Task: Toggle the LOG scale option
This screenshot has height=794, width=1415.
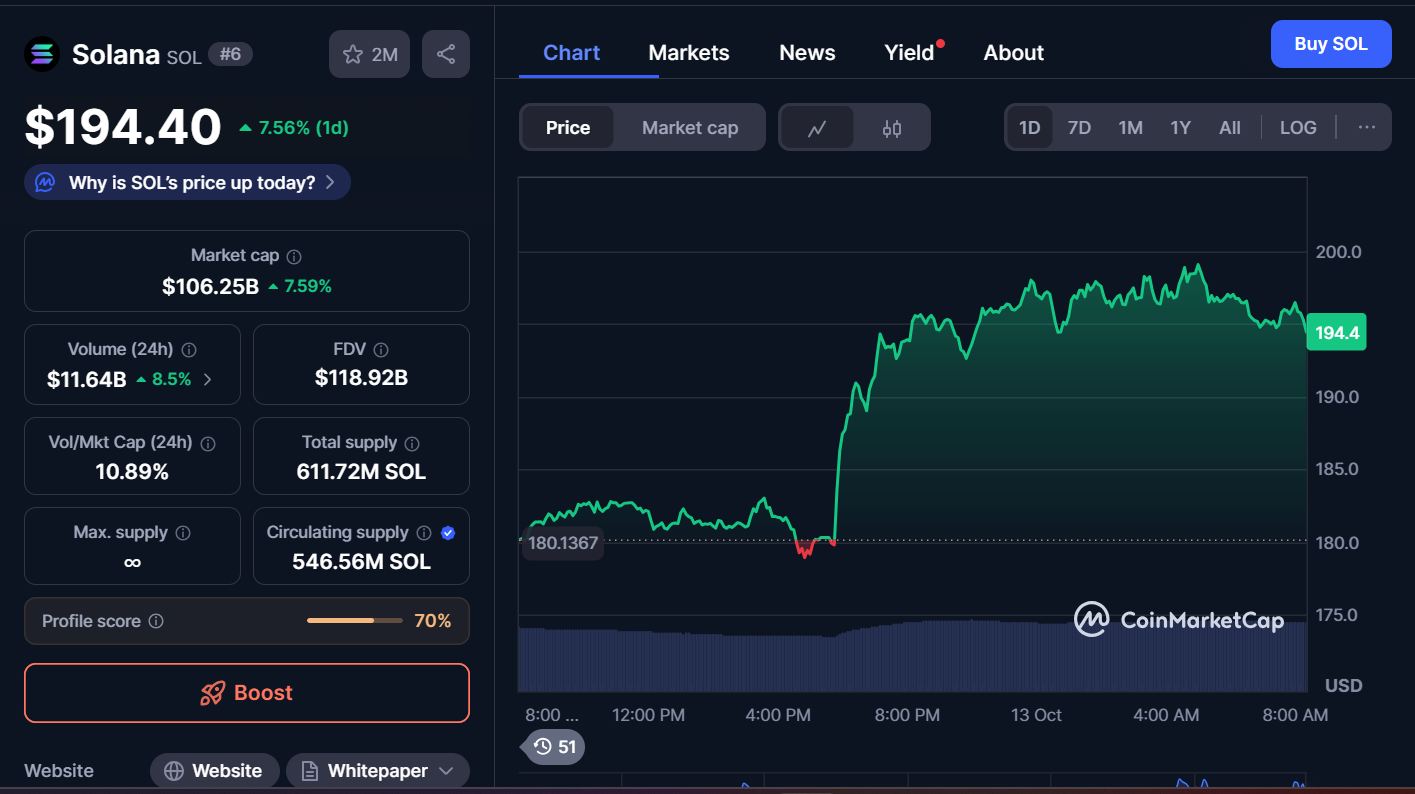Action: (1298, 128)
